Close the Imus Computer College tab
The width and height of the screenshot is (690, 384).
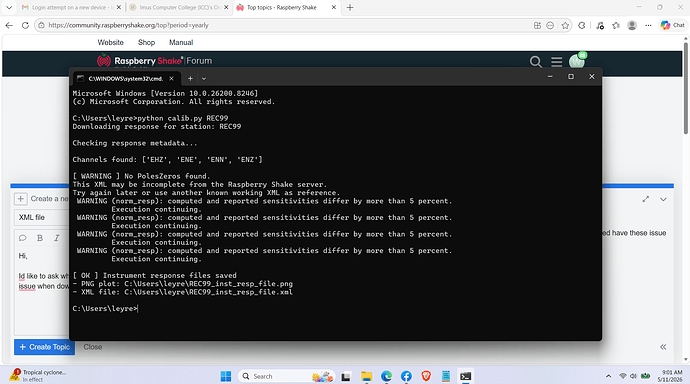pos(226,7)
